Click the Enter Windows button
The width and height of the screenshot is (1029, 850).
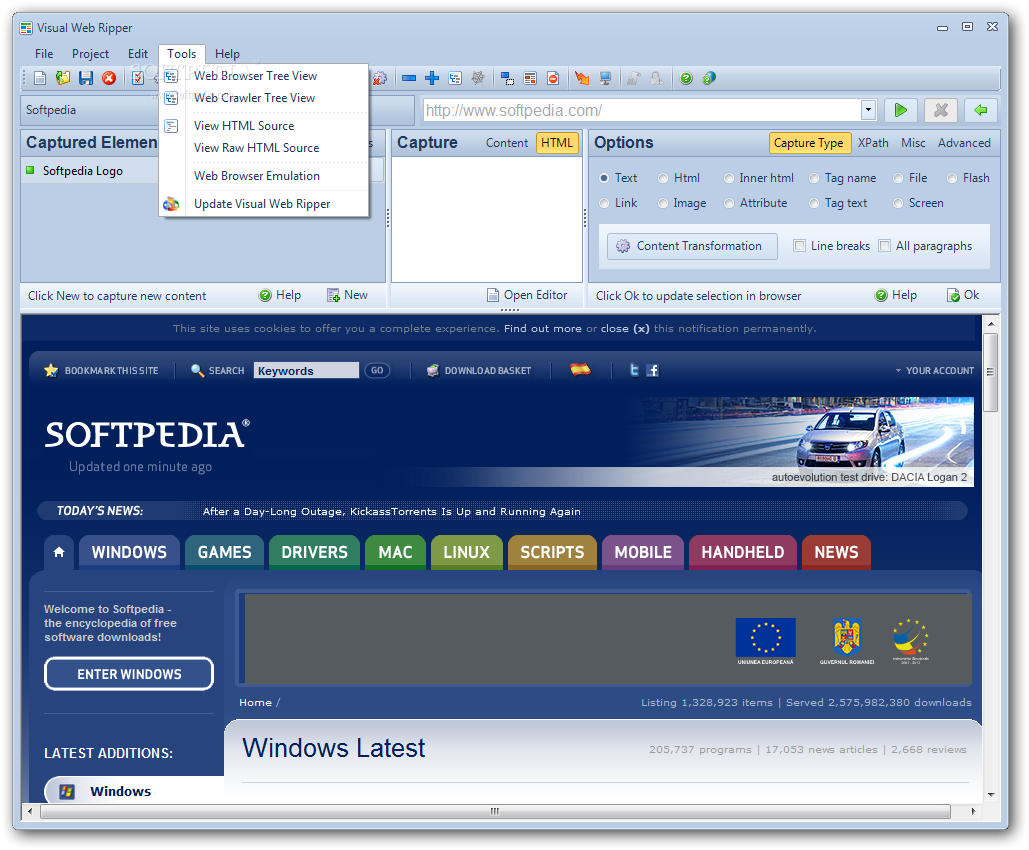[129, 673]
